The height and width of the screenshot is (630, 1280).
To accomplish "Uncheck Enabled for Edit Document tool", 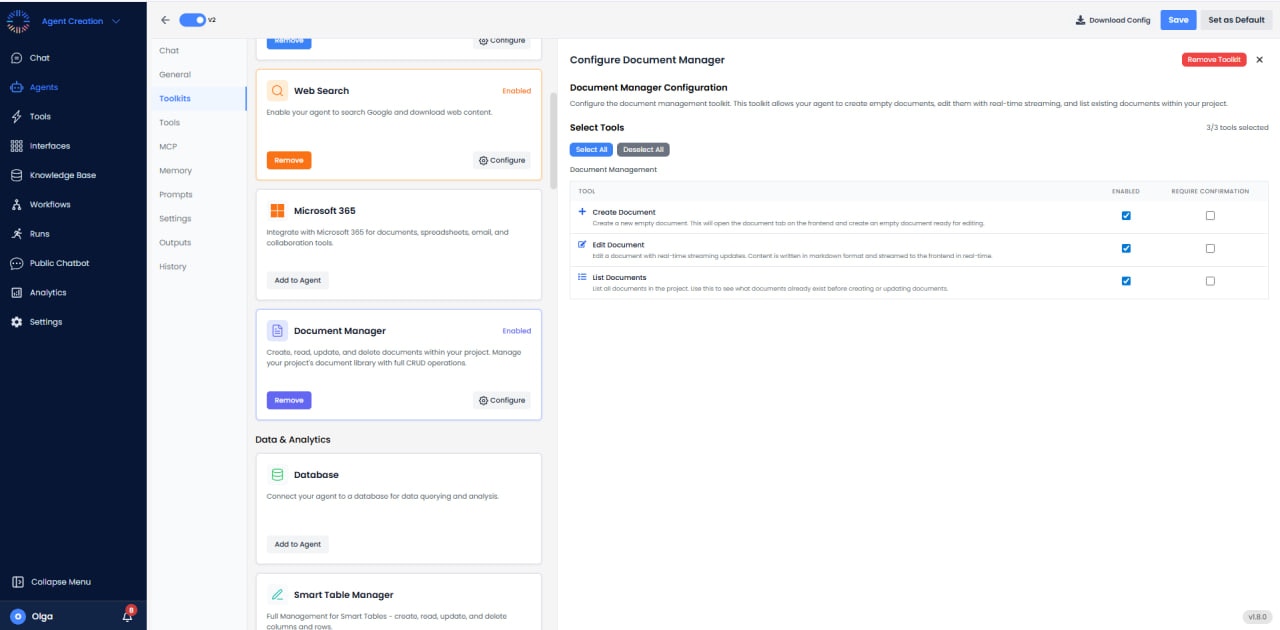I will coord(1126,248).
